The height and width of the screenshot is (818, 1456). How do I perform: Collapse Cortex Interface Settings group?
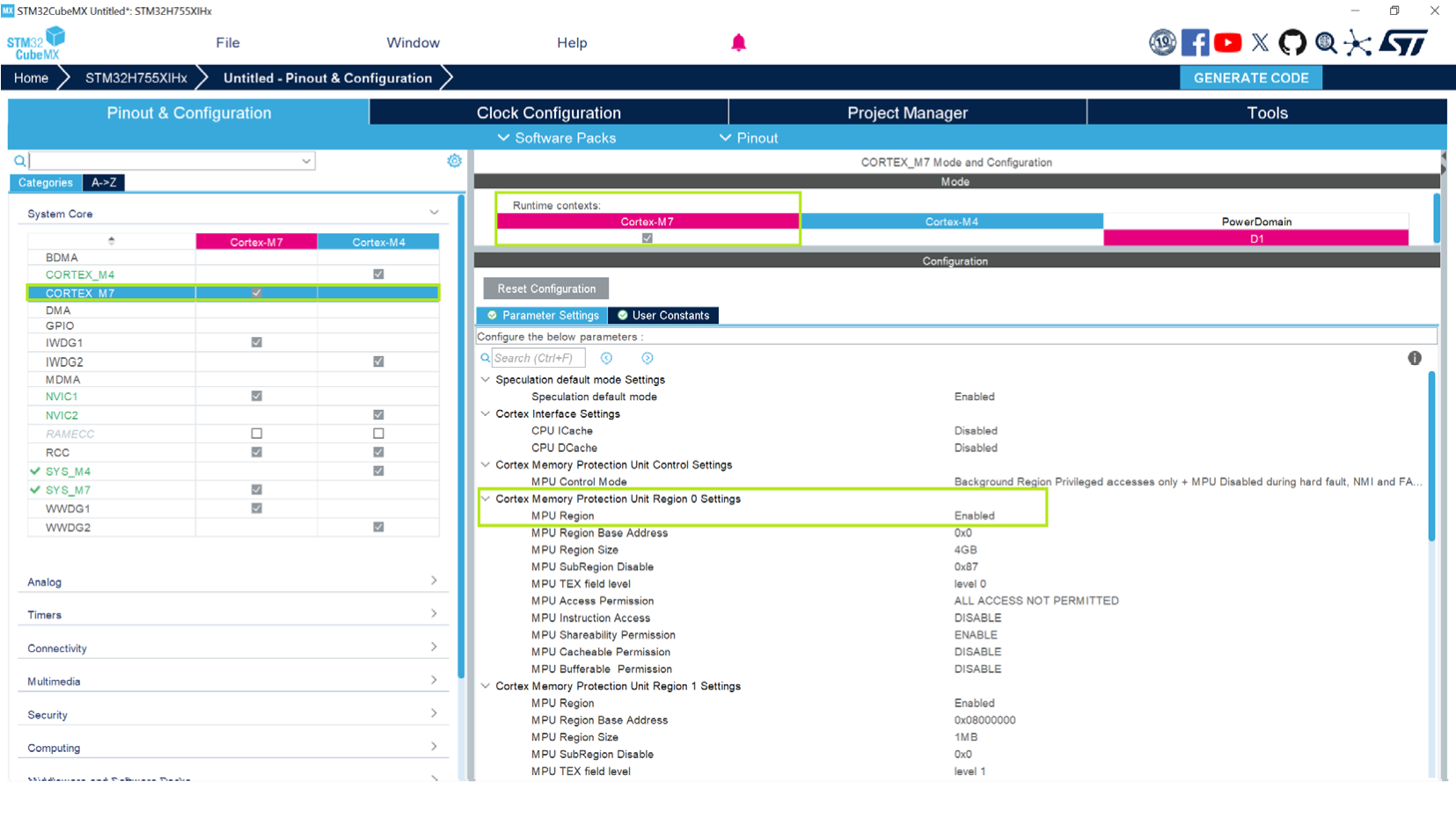pyautogui.click(x=486, y=413)
